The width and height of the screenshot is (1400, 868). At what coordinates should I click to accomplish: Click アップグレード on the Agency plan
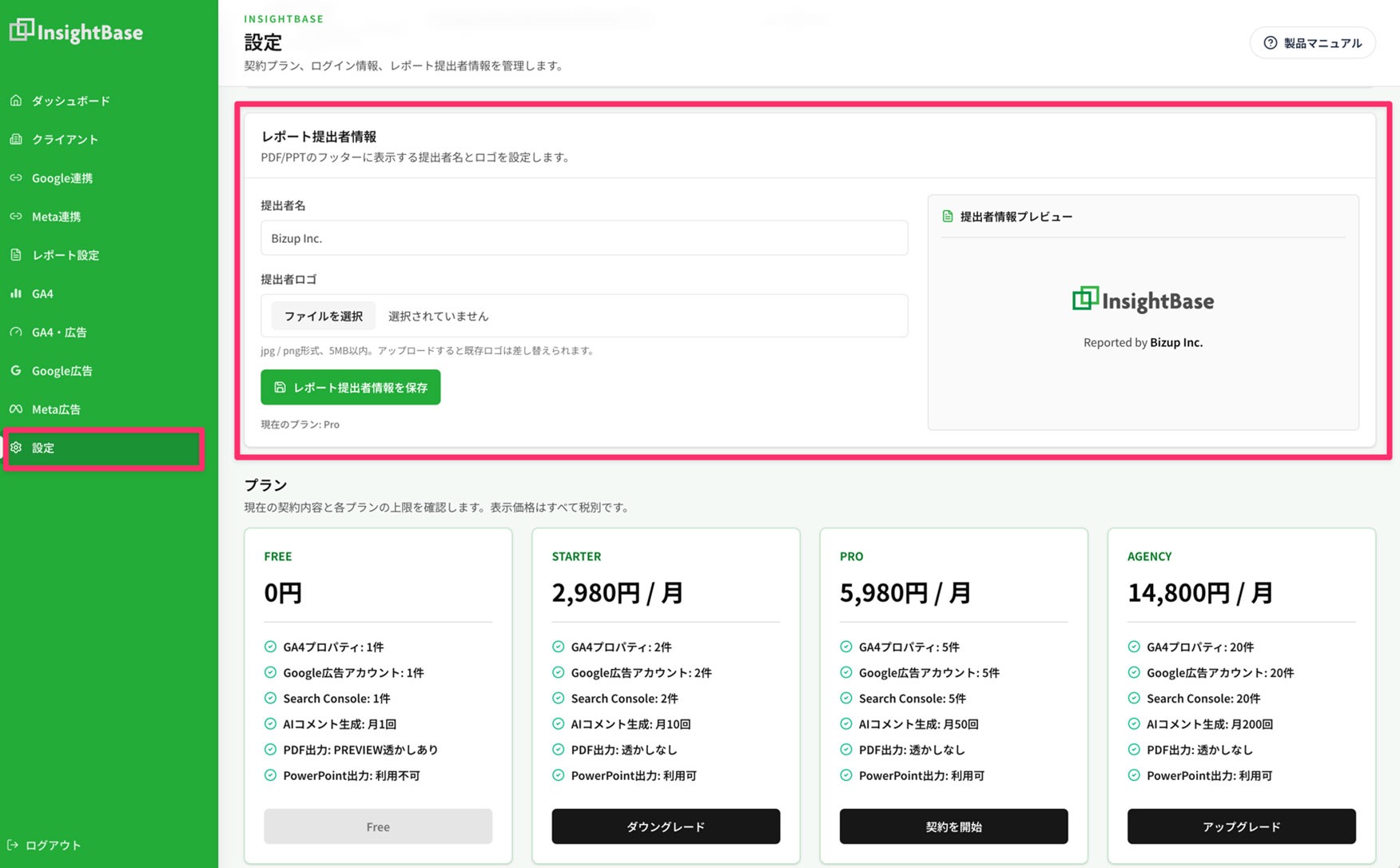[x=1241, y=826]
